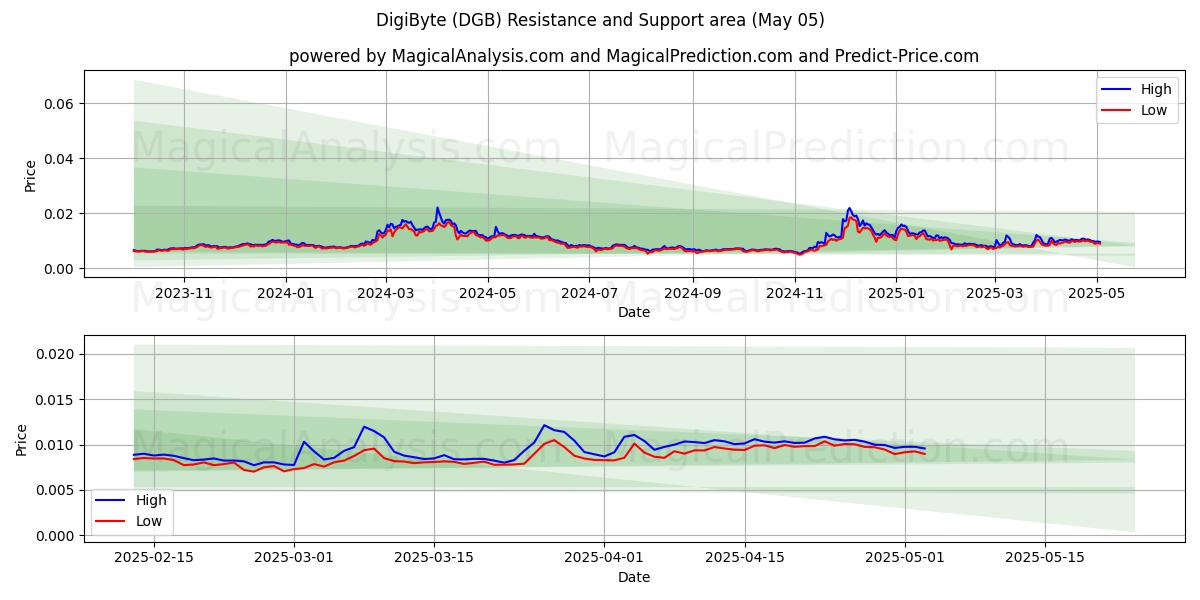Click the '0.02' price tick on the top chart

(x=61, y=214)
